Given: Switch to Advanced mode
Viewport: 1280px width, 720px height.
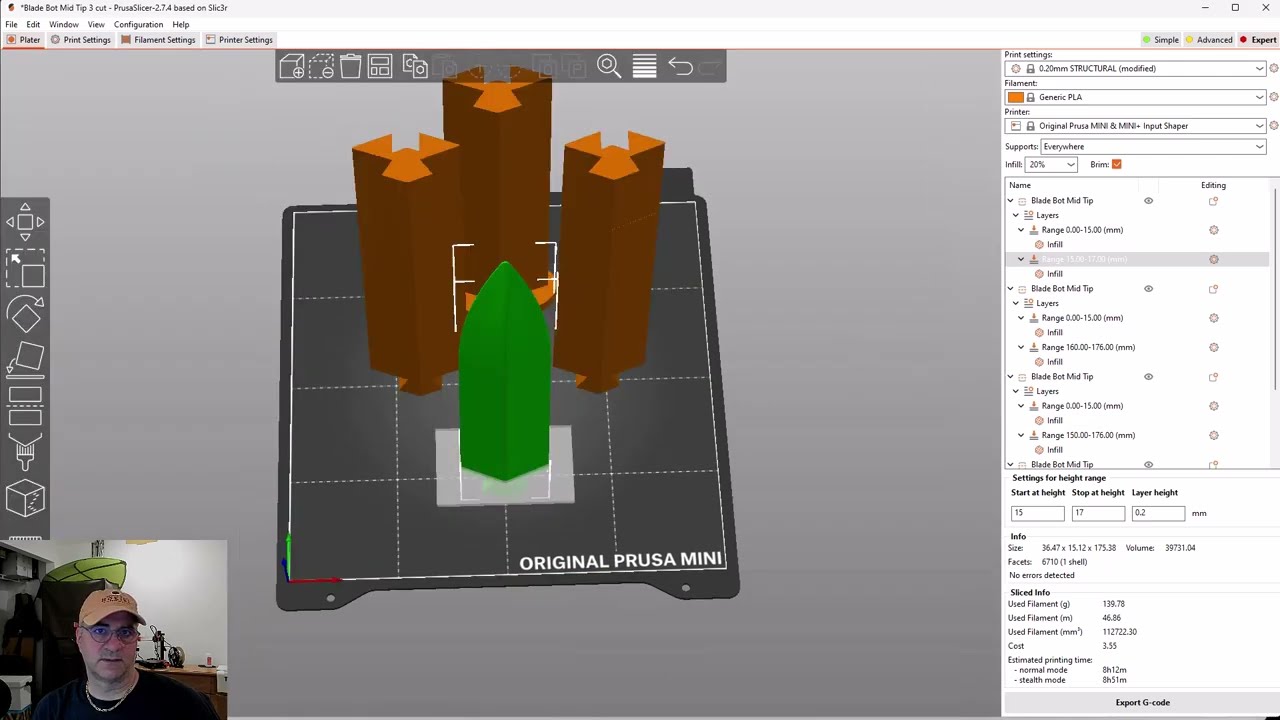Looking at the screenshot, I should click(x=1208, y=40).
